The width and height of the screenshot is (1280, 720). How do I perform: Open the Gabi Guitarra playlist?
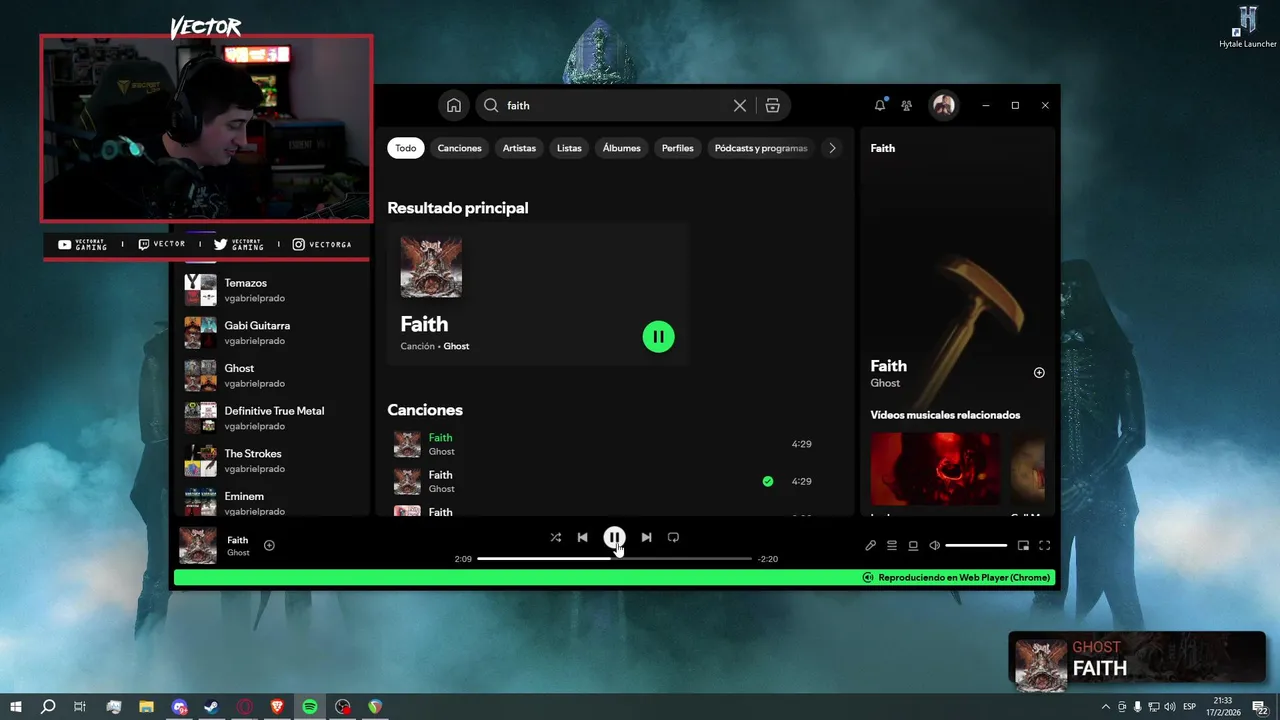point(270,332)
